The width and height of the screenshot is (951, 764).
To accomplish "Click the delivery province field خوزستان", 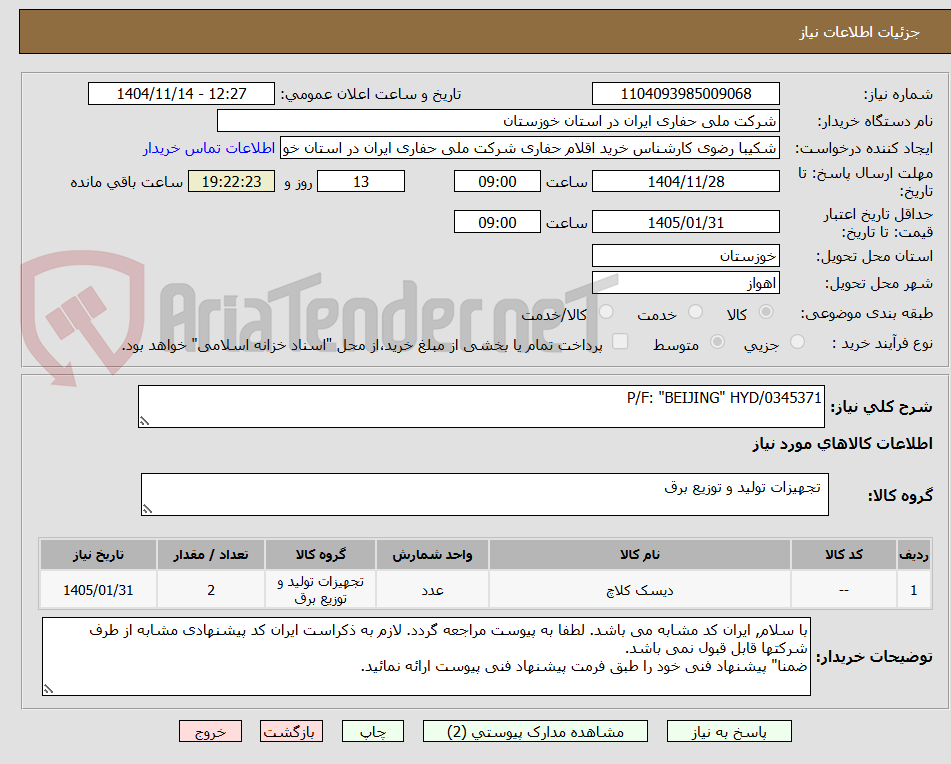I will (x=686, y=256).
